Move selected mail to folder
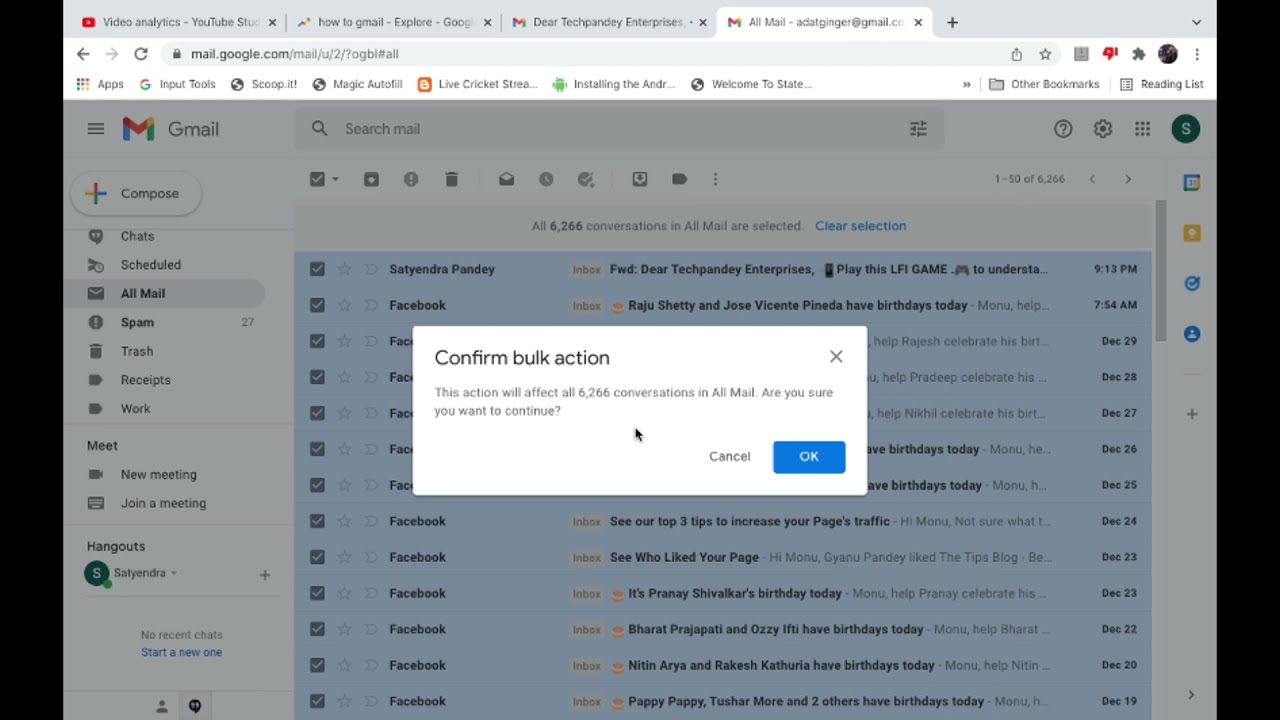1280x720 pixels. tap(640, 179)
